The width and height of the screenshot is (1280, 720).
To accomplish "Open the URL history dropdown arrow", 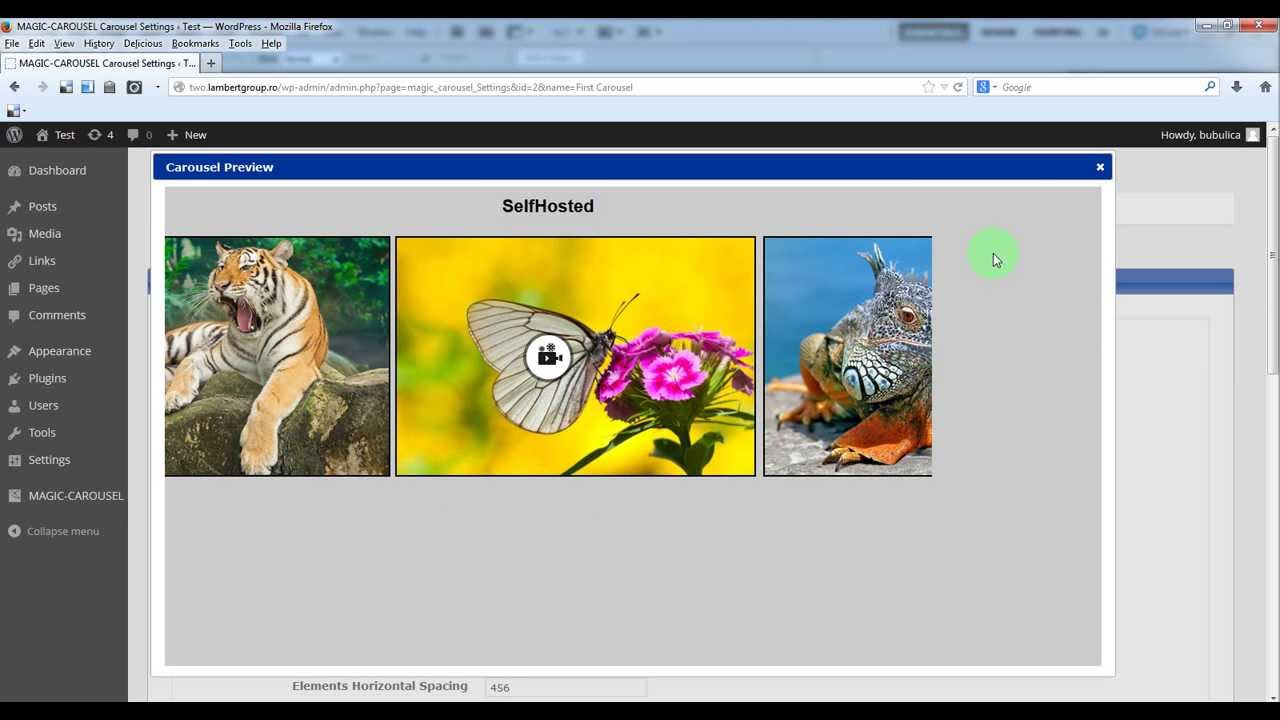I will pyautogui.click(x=943, y=87).
